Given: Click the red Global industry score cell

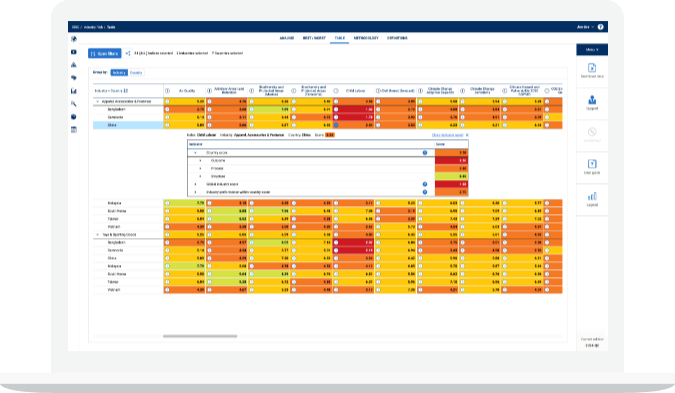Looking at the screenshot, I should point(452,184).
